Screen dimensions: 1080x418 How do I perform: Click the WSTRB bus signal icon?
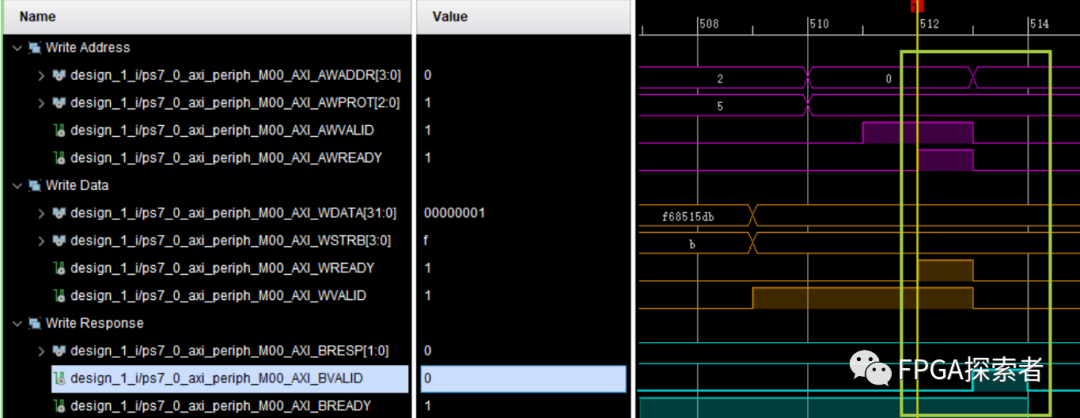[60, 240]
